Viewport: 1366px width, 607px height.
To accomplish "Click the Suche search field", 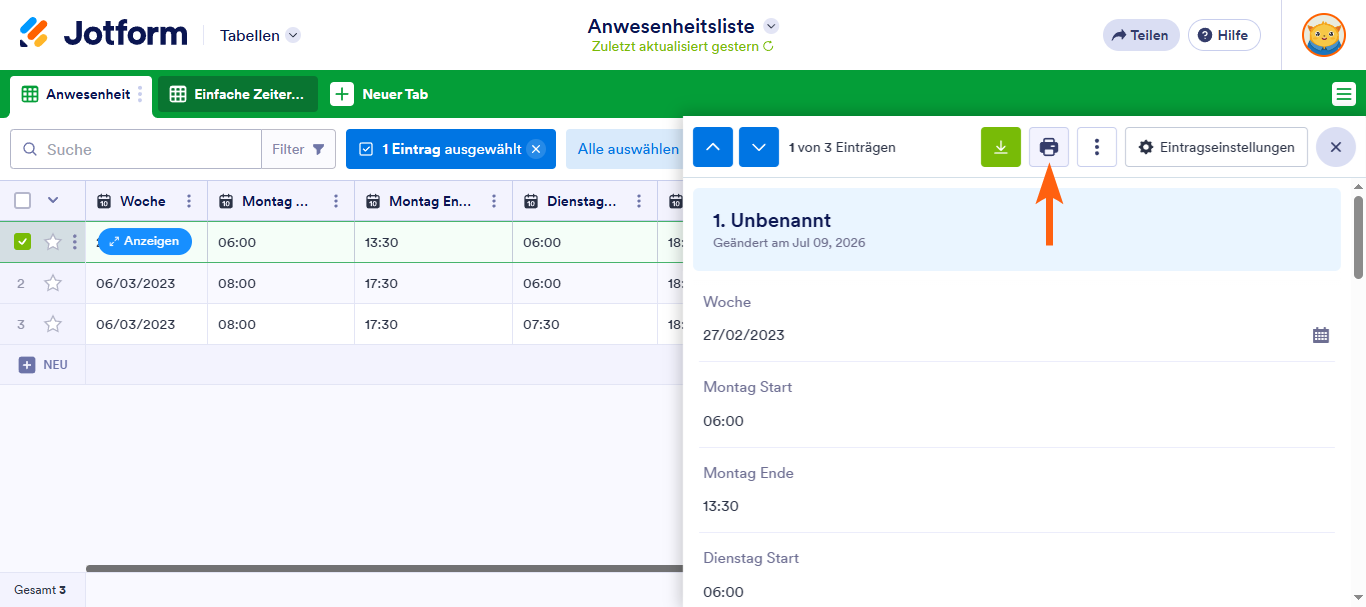I will (136, 149).
